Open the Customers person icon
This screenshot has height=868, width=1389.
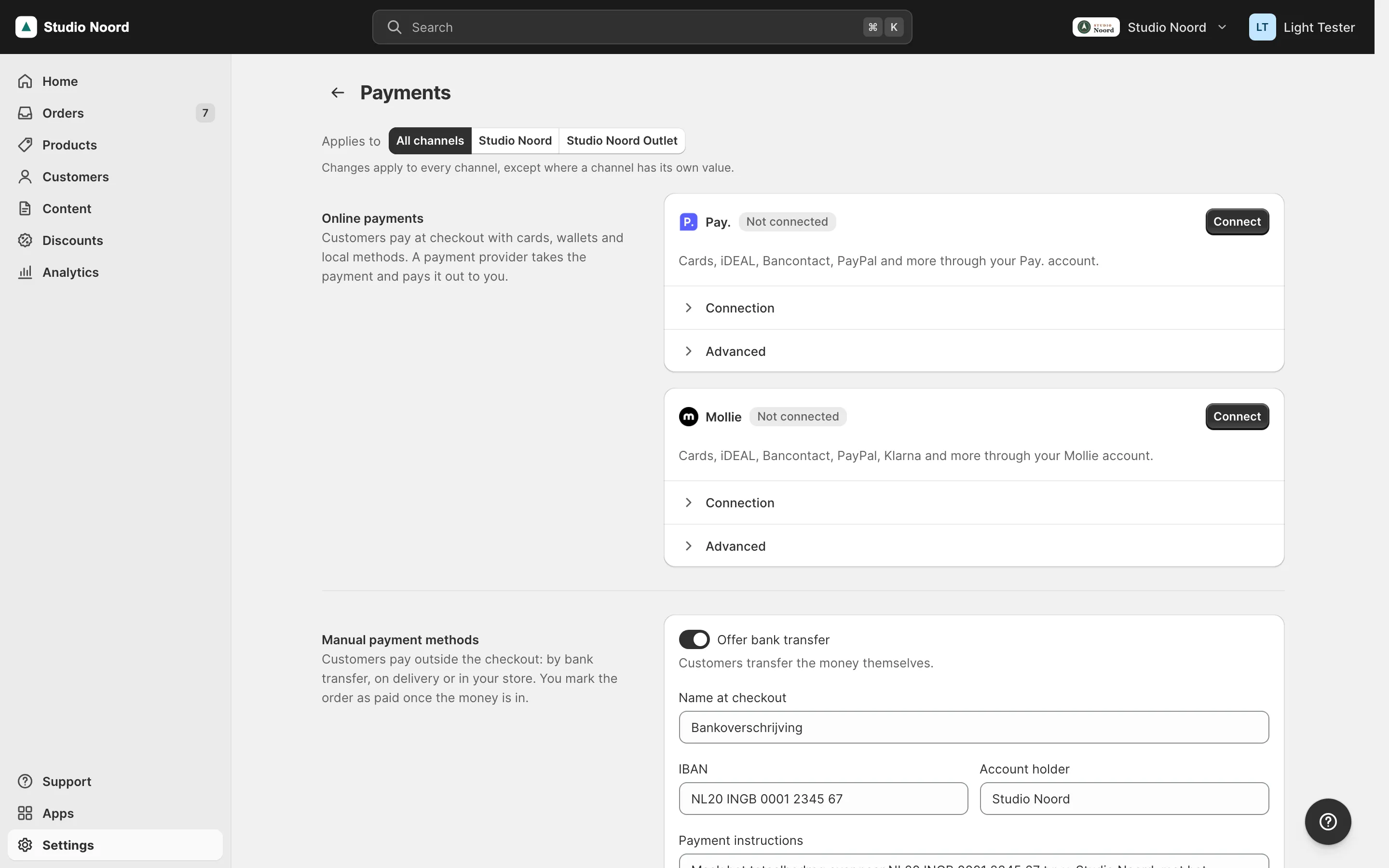click(x=25, y=177)
